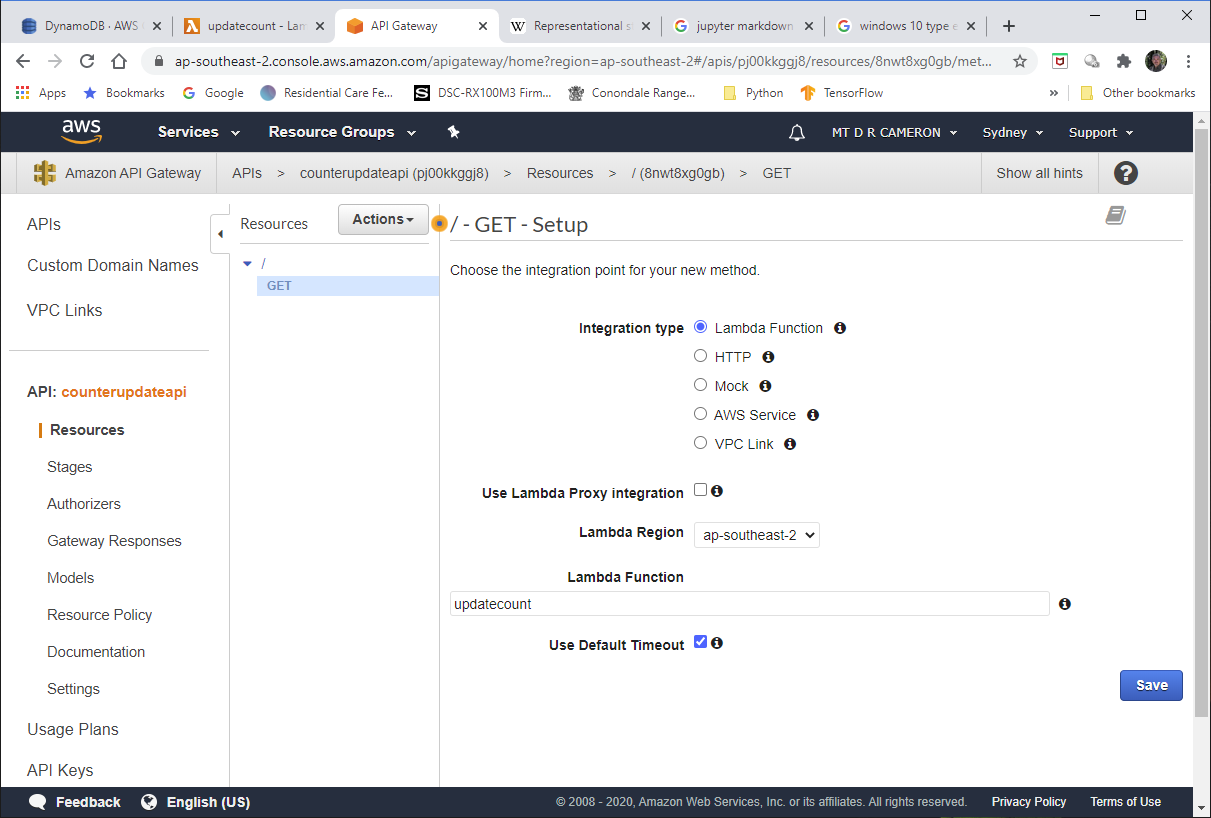Open the Chrome extensions puzzle icon

point(1124,61)
